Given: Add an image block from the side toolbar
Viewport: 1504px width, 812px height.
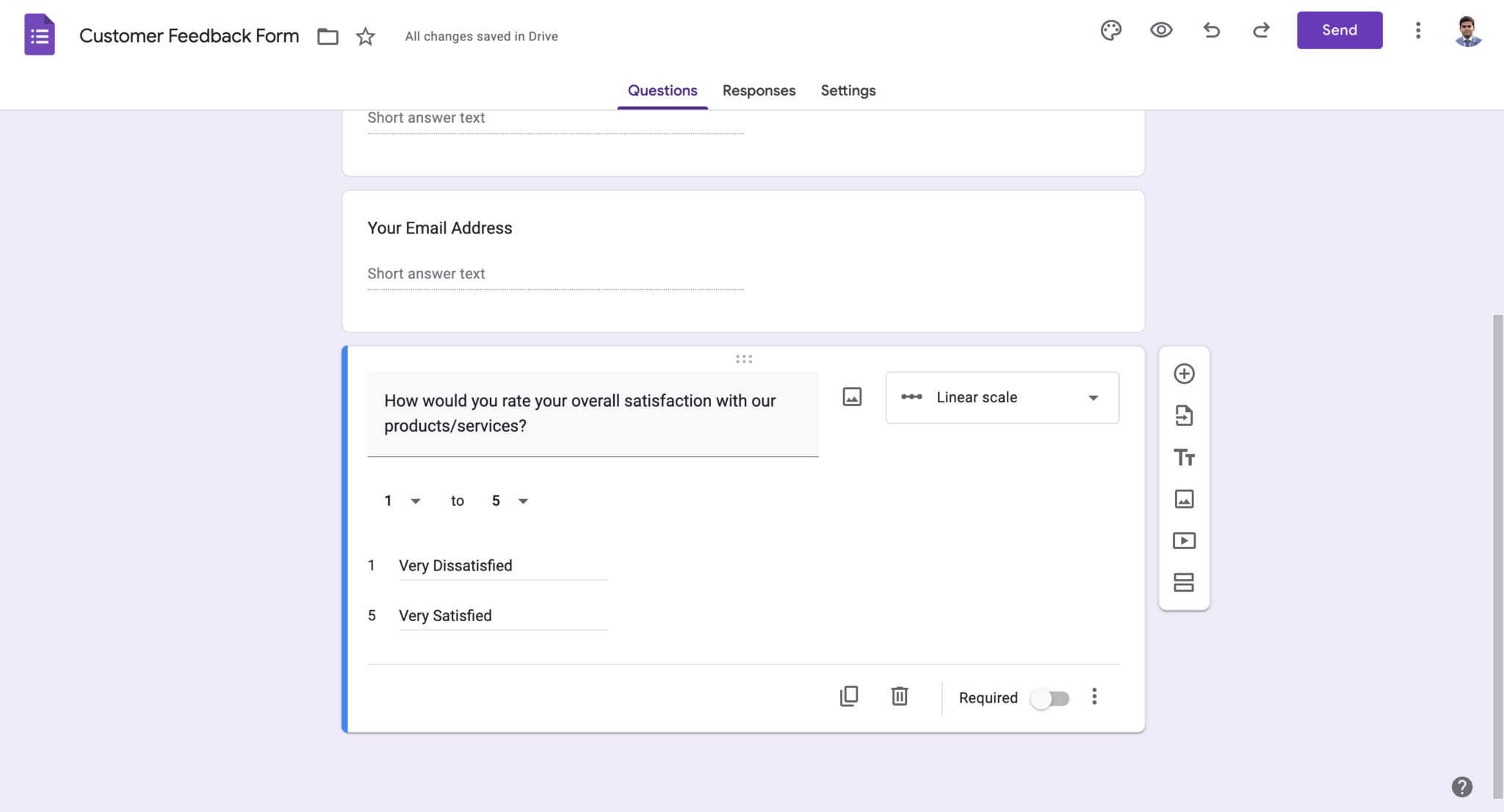Looking at the screenshot, I should tap(1184, 499).
